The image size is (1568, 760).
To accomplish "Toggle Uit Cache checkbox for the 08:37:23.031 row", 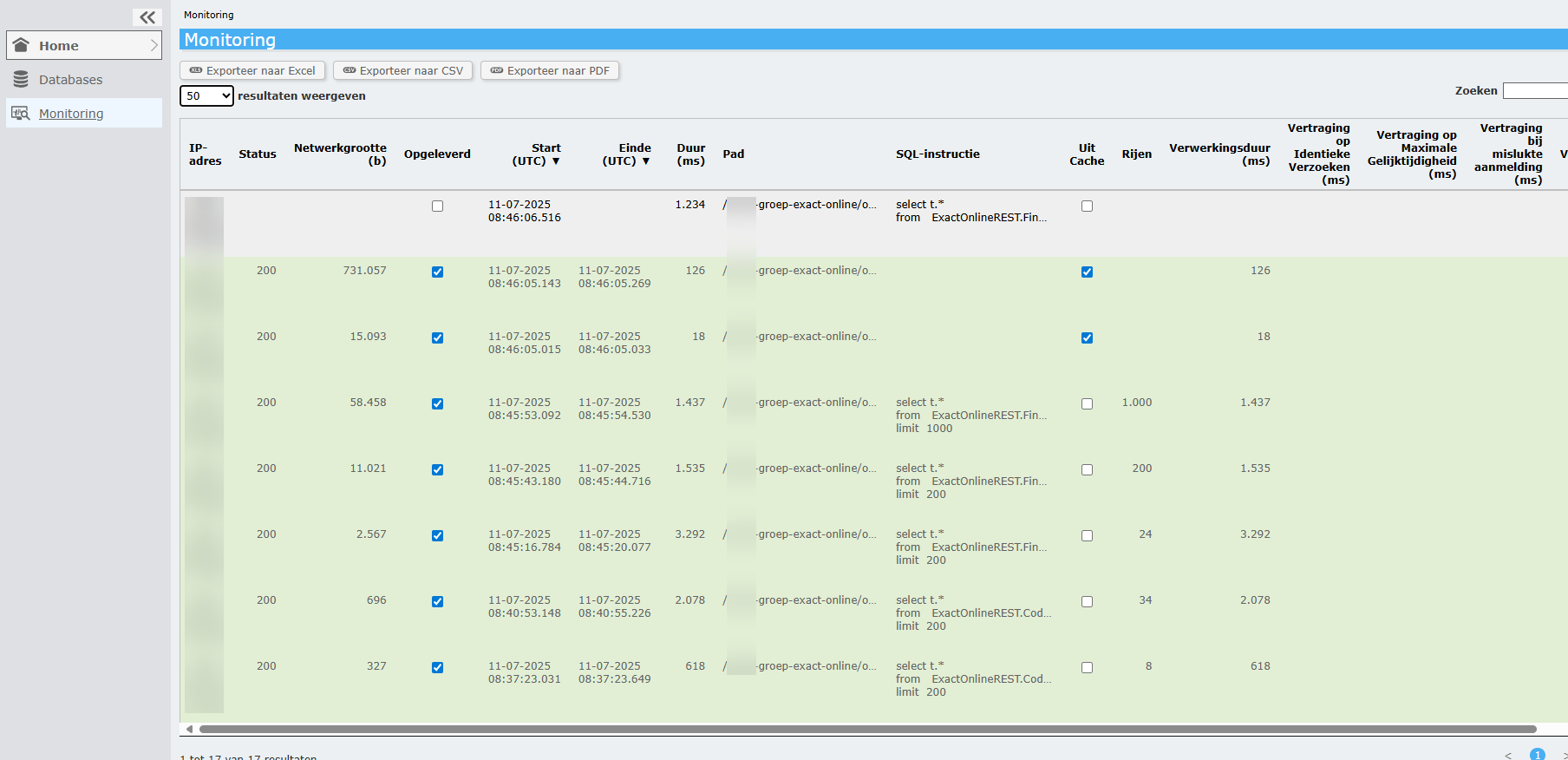I will coord(1087,668).
